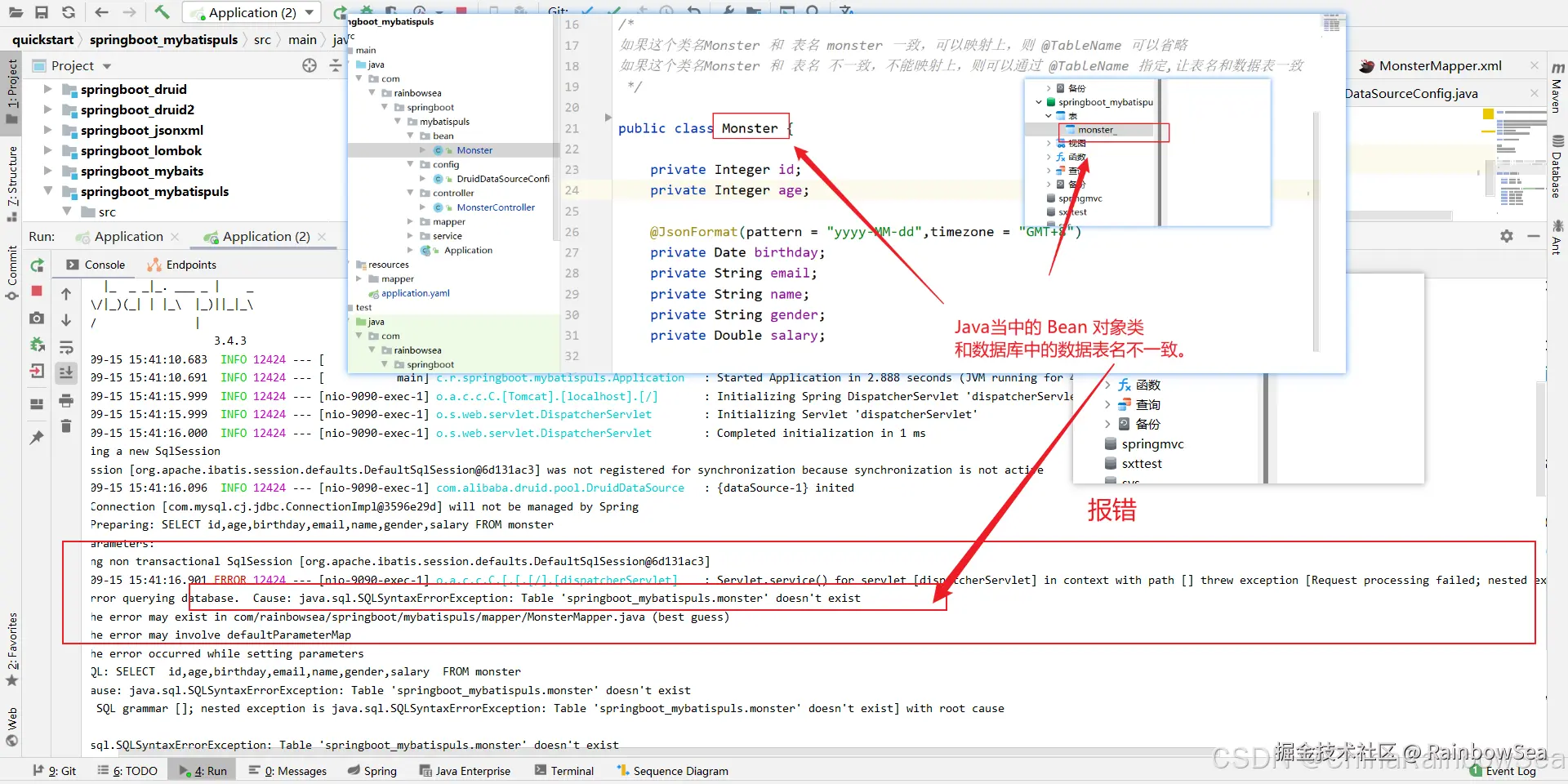Open the DataSourceConfig.java editor tab
Image resolution: width=1568 pixels, height=784 pixels.
coord(1411,94)
